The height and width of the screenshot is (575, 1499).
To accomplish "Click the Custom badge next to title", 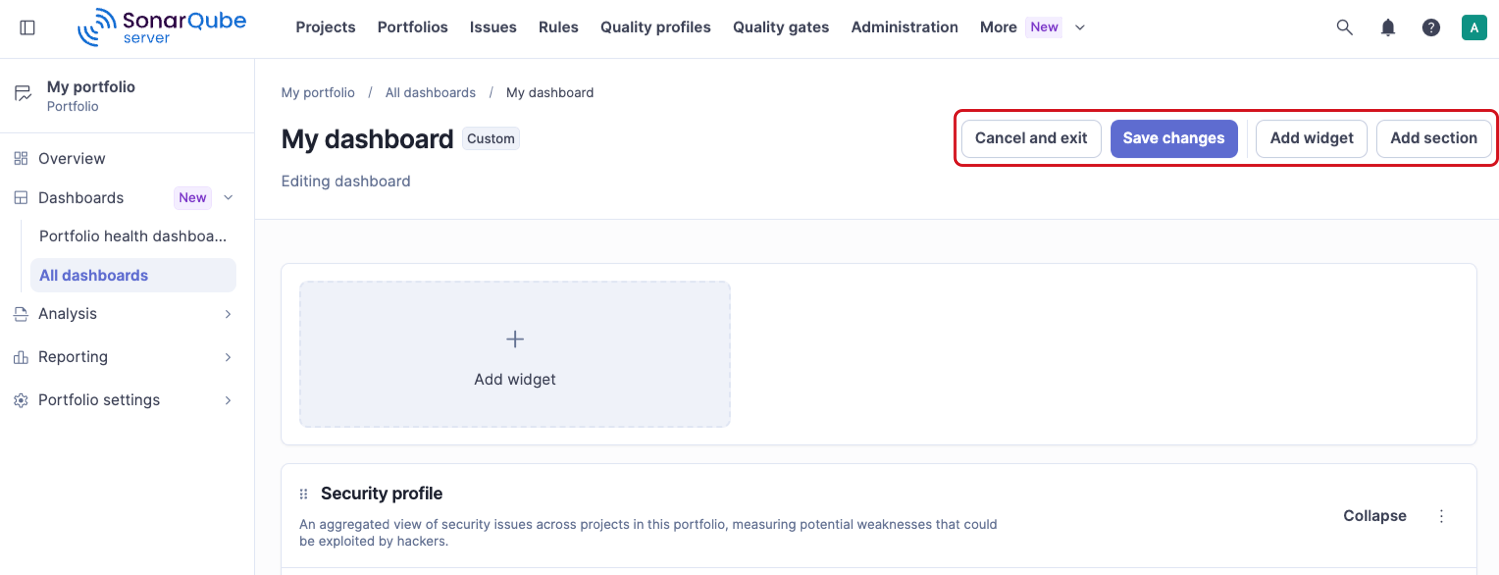I will coord(491,139).
